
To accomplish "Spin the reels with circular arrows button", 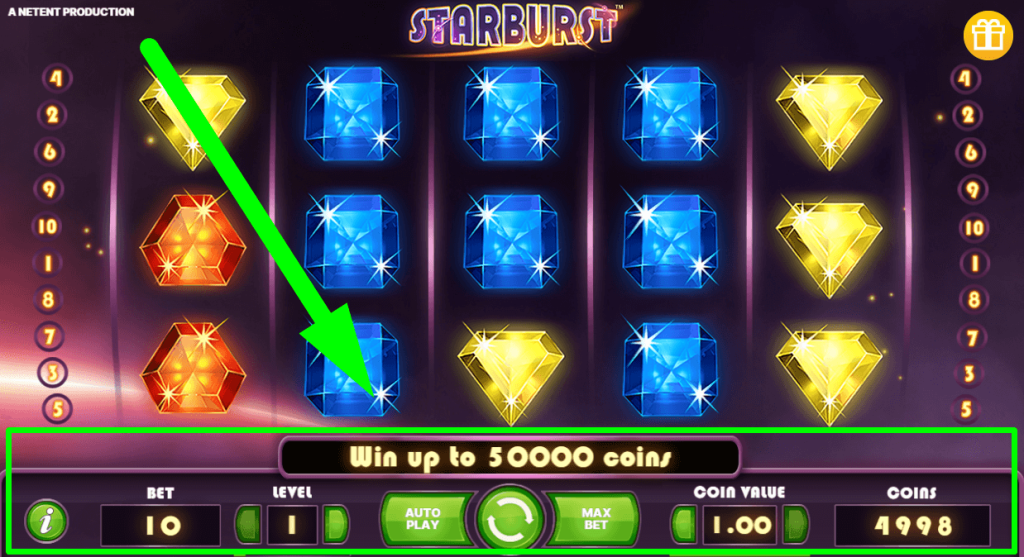I will 509,519.
